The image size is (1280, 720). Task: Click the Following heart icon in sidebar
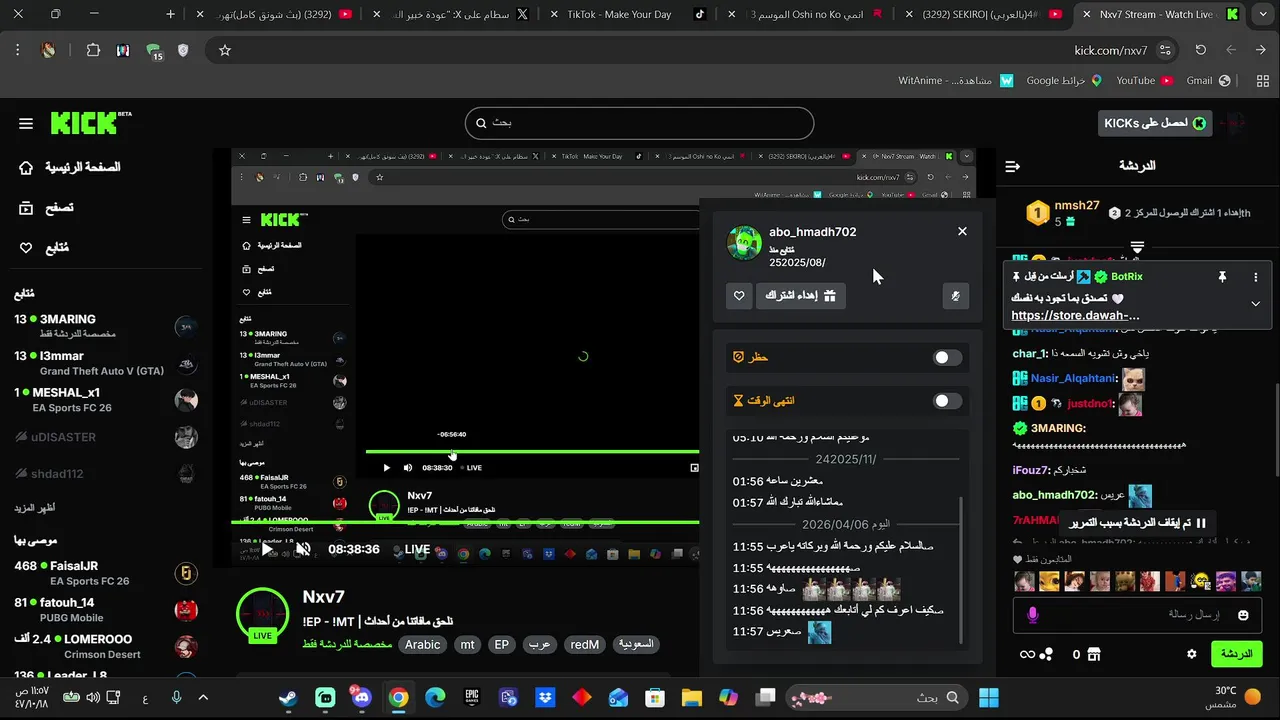tap(26, 248)
